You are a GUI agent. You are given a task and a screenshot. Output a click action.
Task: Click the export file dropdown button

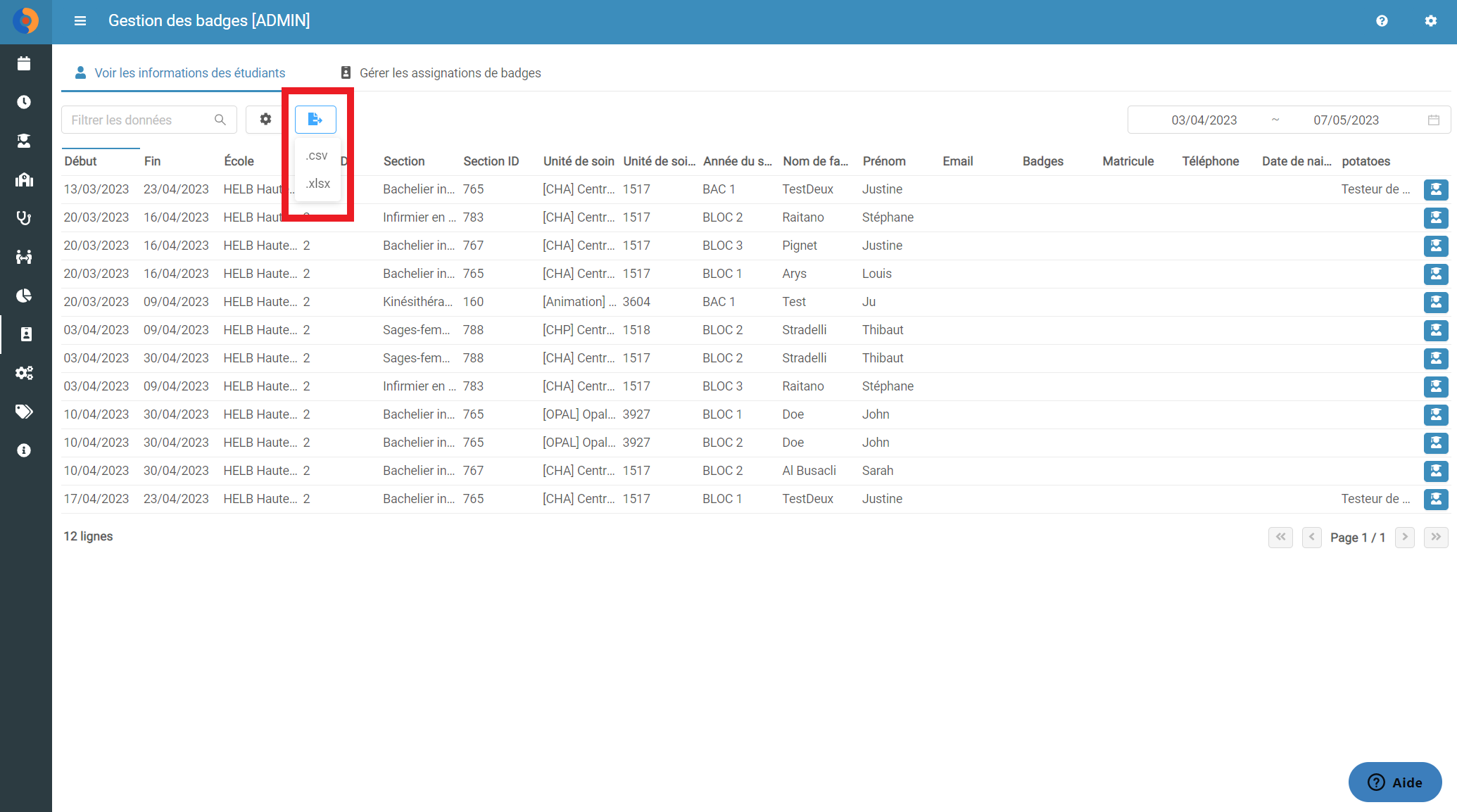tap(315, 120)
